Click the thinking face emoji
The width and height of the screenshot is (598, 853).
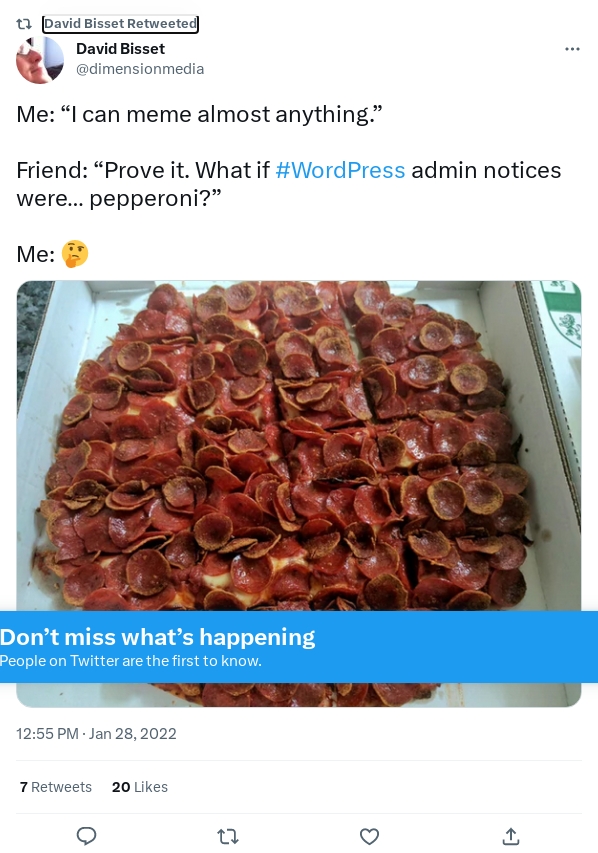[75, 254]
